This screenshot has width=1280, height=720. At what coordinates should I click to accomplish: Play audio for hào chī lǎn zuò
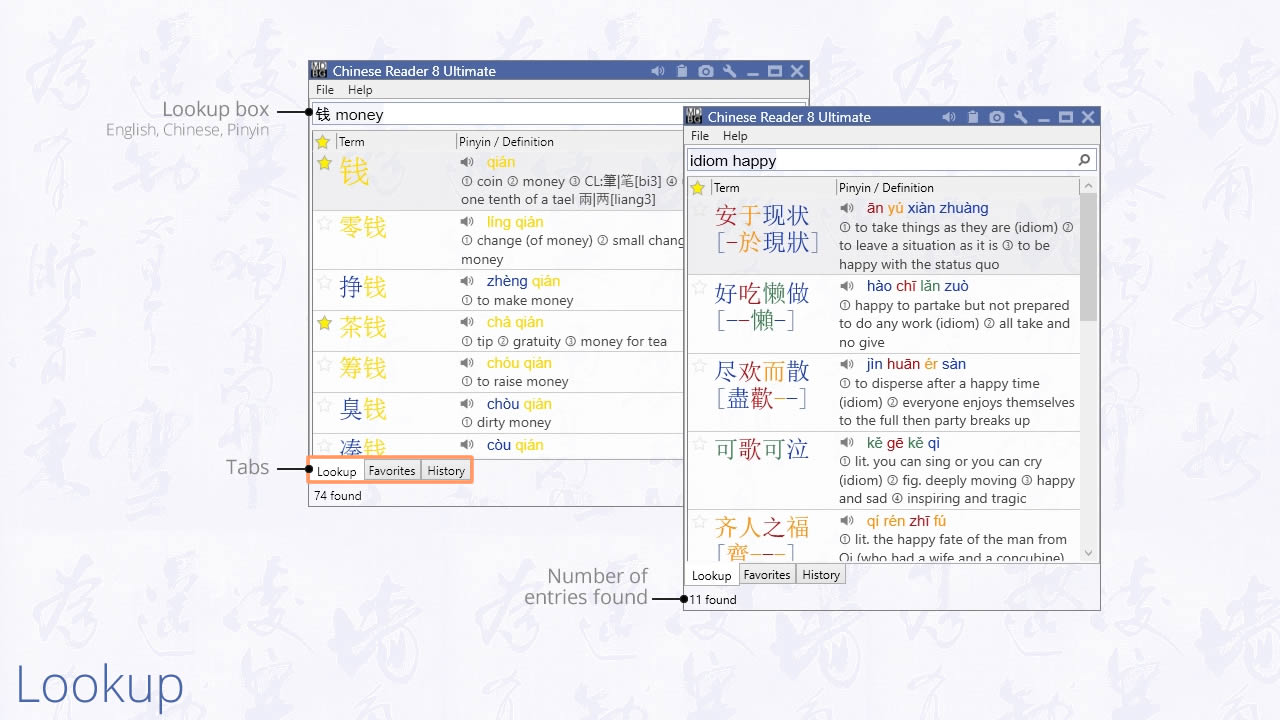pos(847,286)
